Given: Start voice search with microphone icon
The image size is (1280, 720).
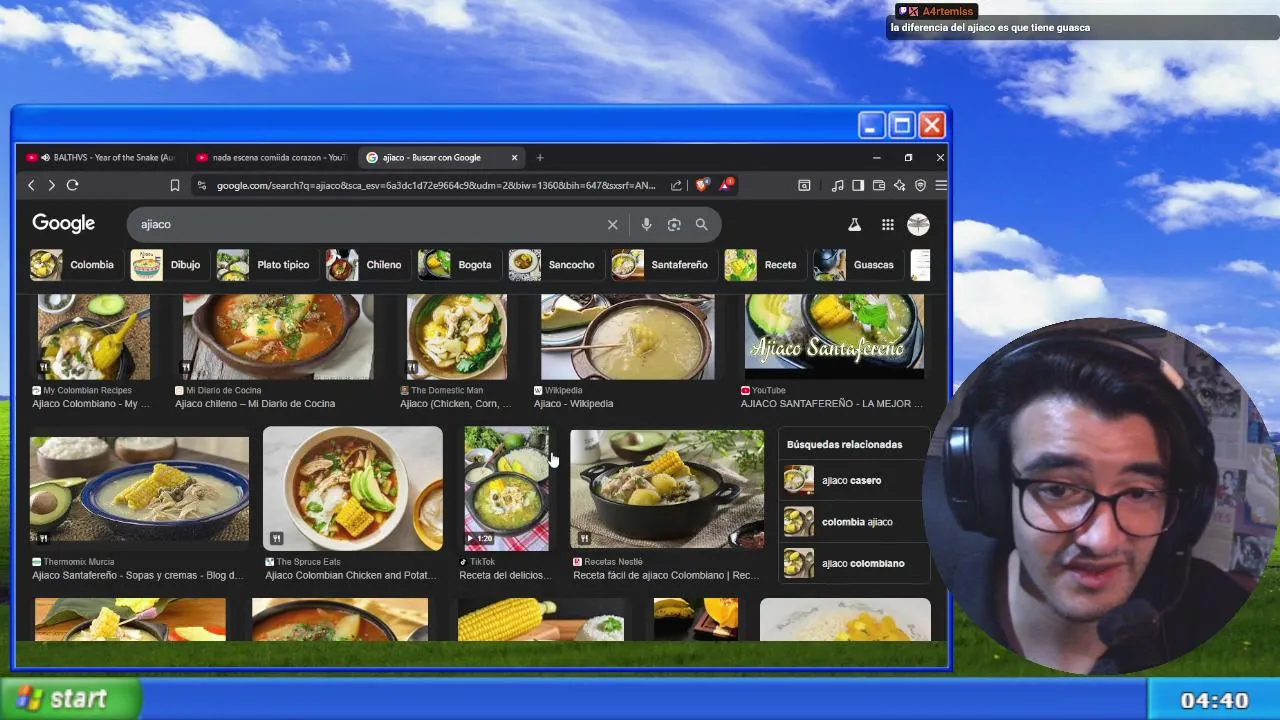Looking at the screenshot, I should click(x=646, y=225).
